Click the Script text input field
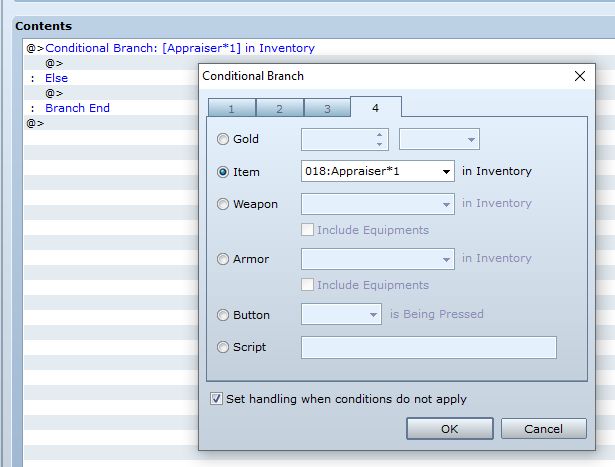Image resolution: width=615 pixels, height=467 pixels. click(428, 348)
